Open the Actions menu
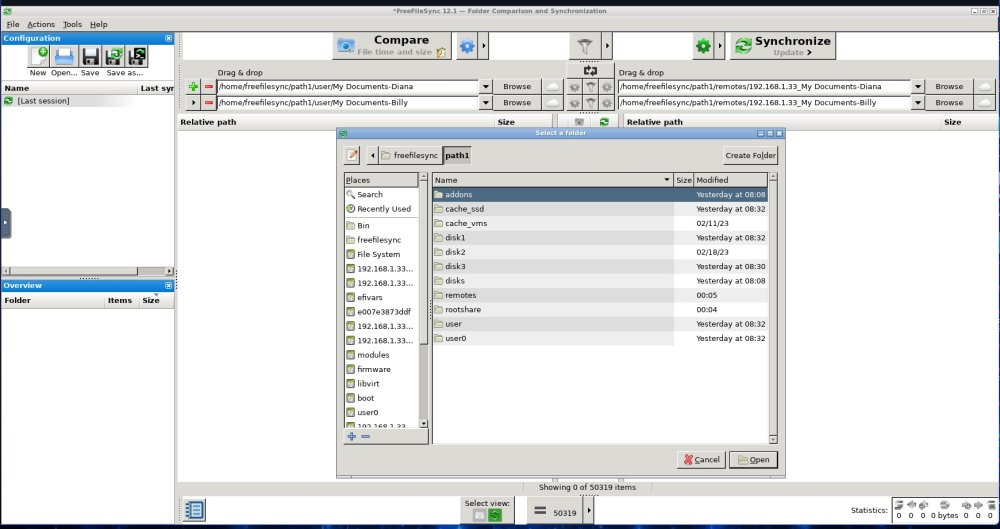Screen dimensions: 1000x529 pyautogui.click(x=41, y=24)
